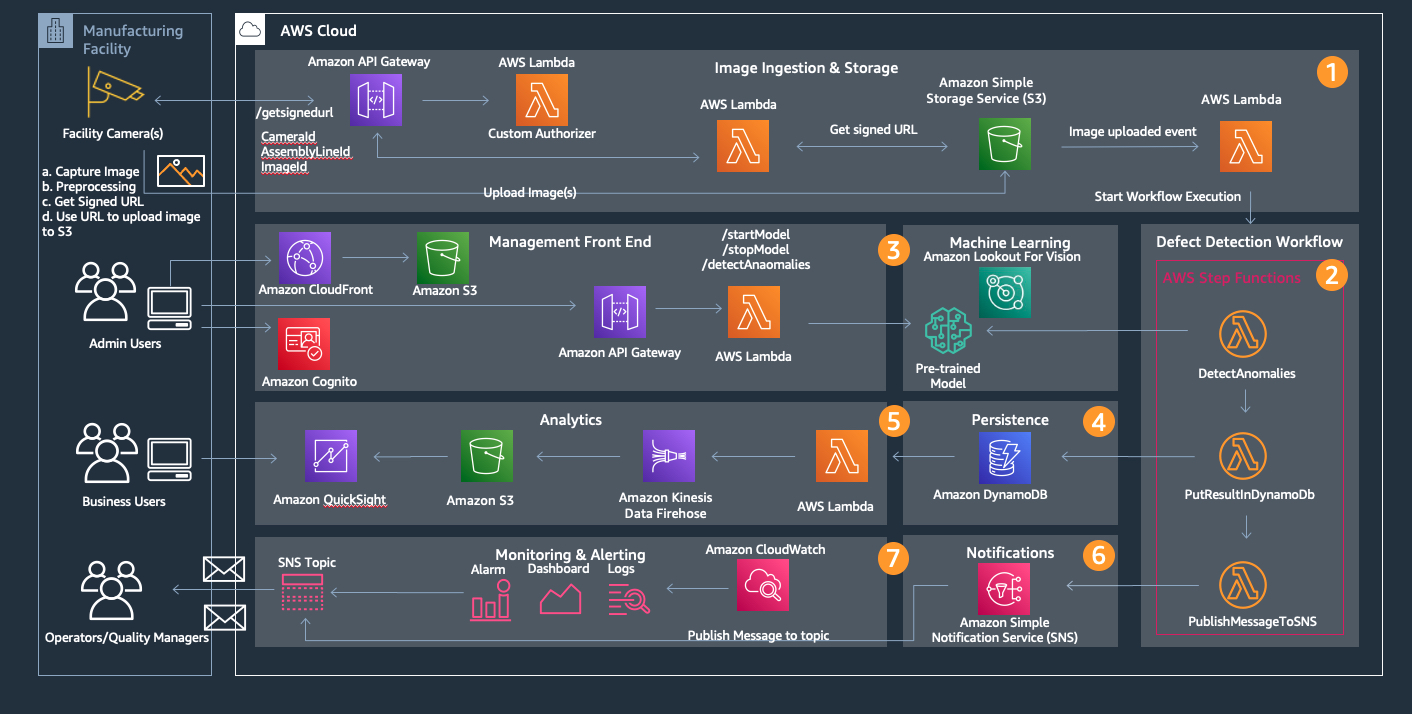The width and height of the screenshot is (1412, 714).
Task: Select the CloudWatch Logs icon
Action: pos(628,599)
